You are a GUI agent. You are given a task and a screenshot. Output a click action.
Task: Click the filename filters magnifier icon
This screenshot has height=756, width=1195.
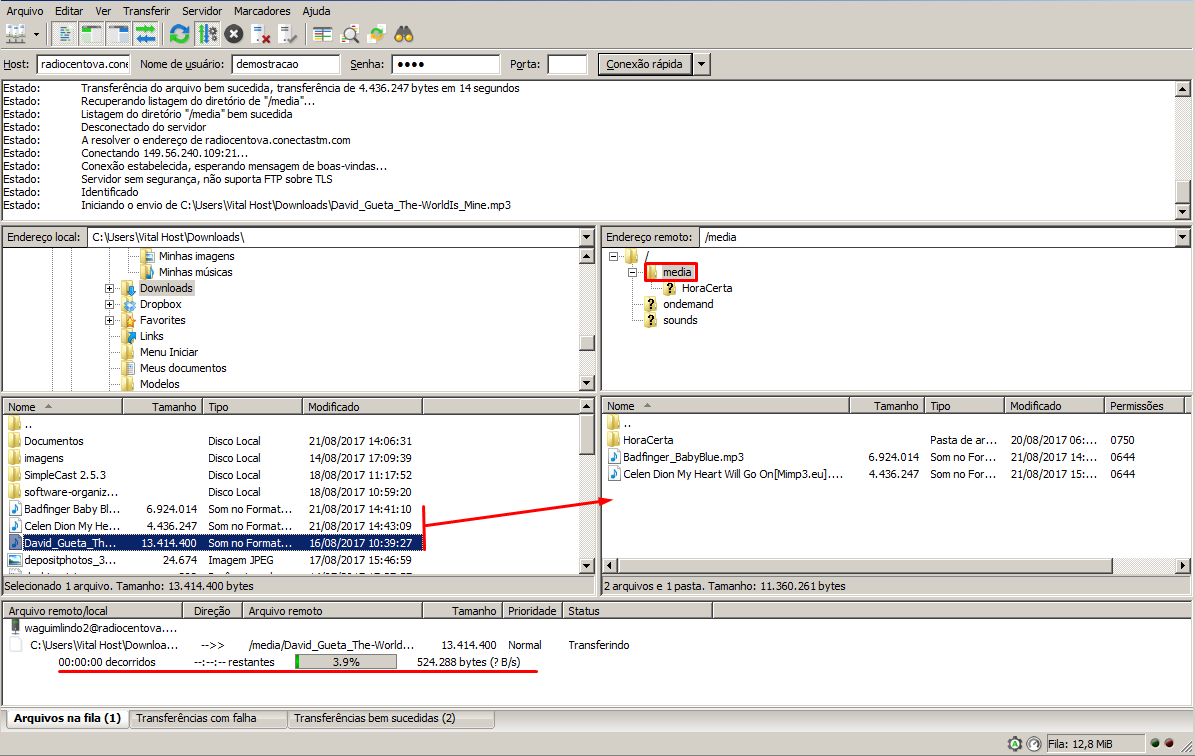(x=350, y=34)
